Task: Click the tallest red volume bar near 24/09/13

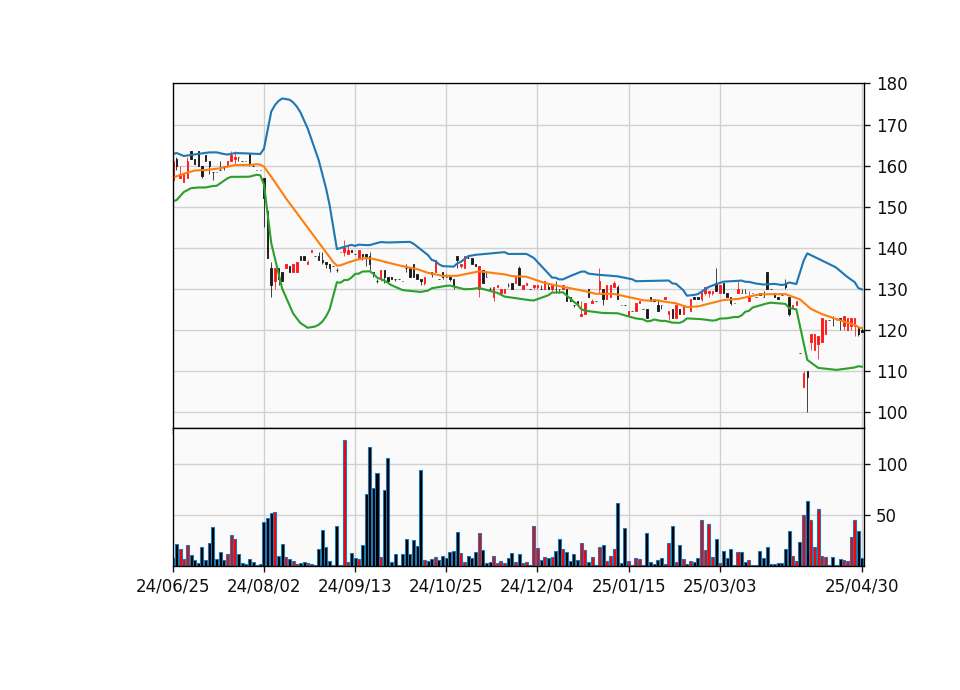Action: [x=345, y=503]
